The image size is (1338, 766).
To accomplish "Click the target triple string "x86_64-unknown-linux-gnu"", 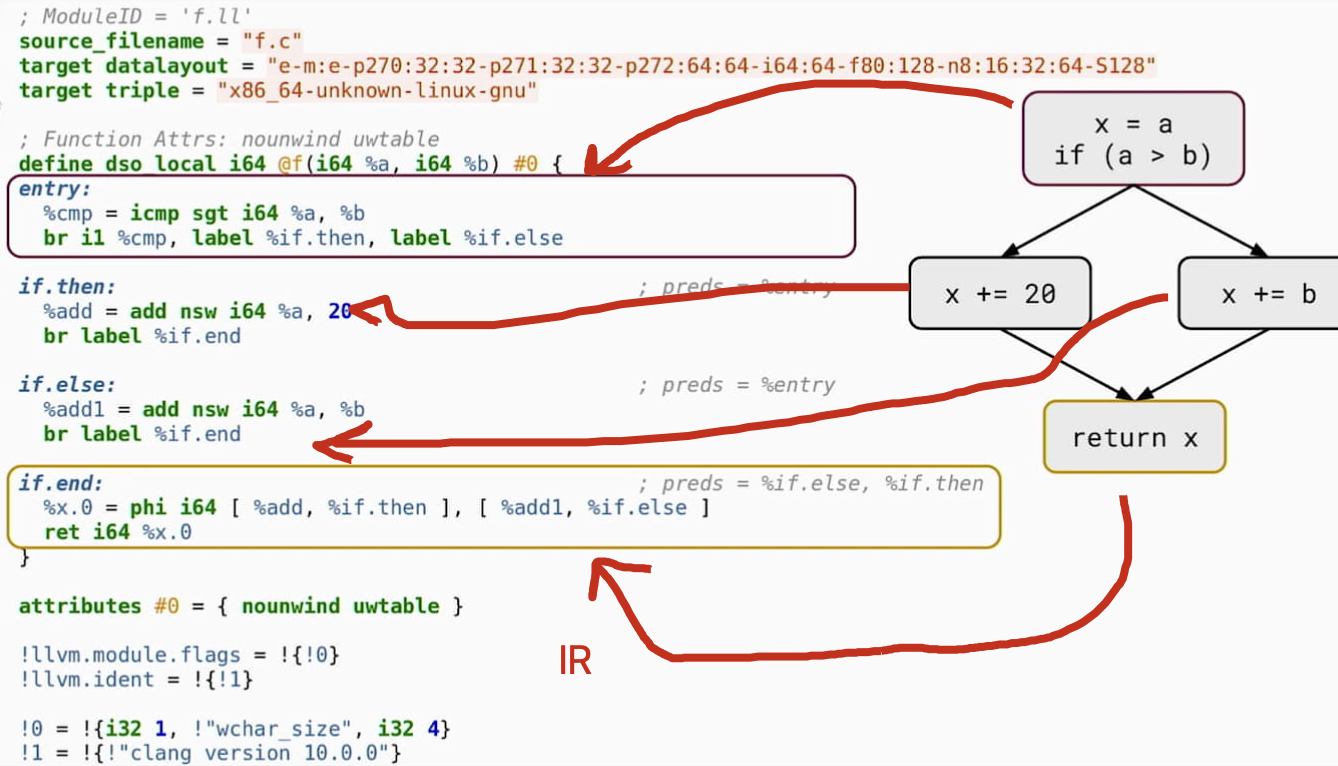I will (x=378, y=91).
